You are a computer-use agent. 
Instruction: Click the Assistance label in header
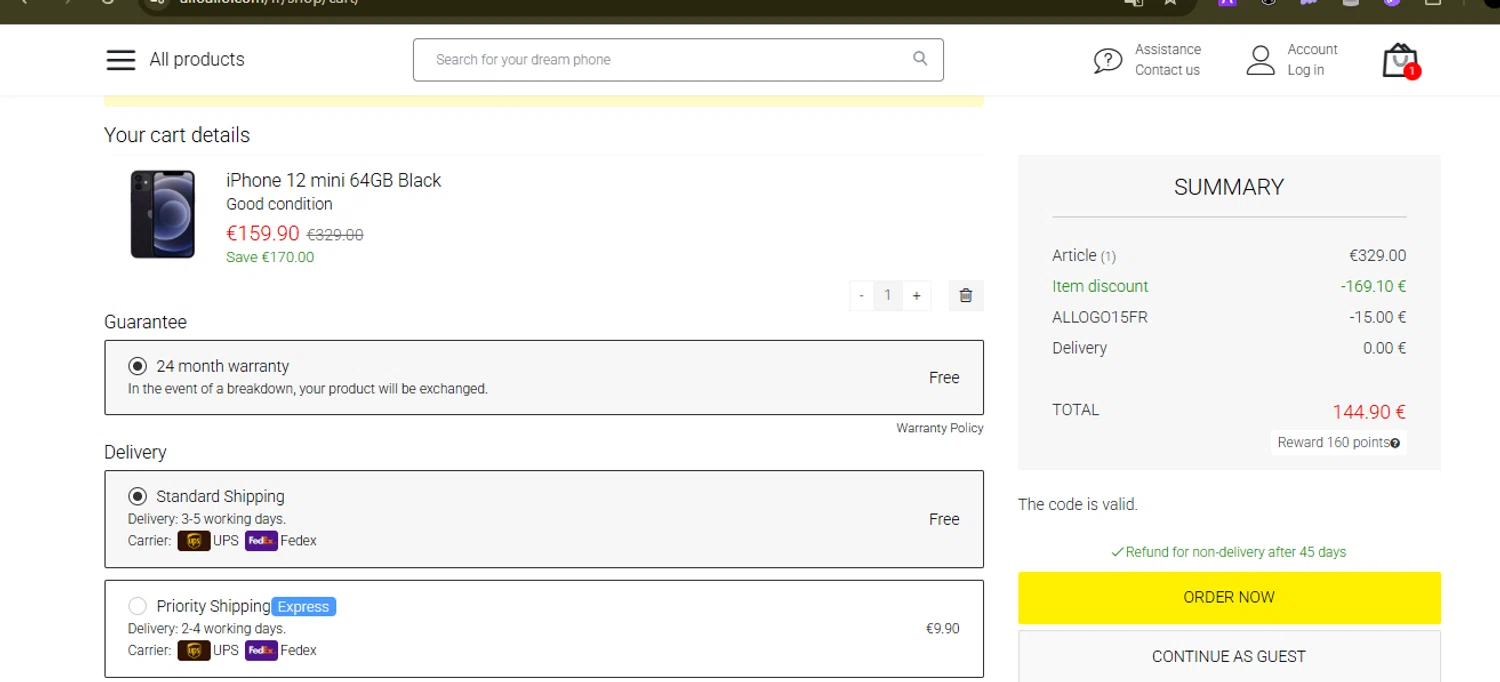[x=1168, y=49]
